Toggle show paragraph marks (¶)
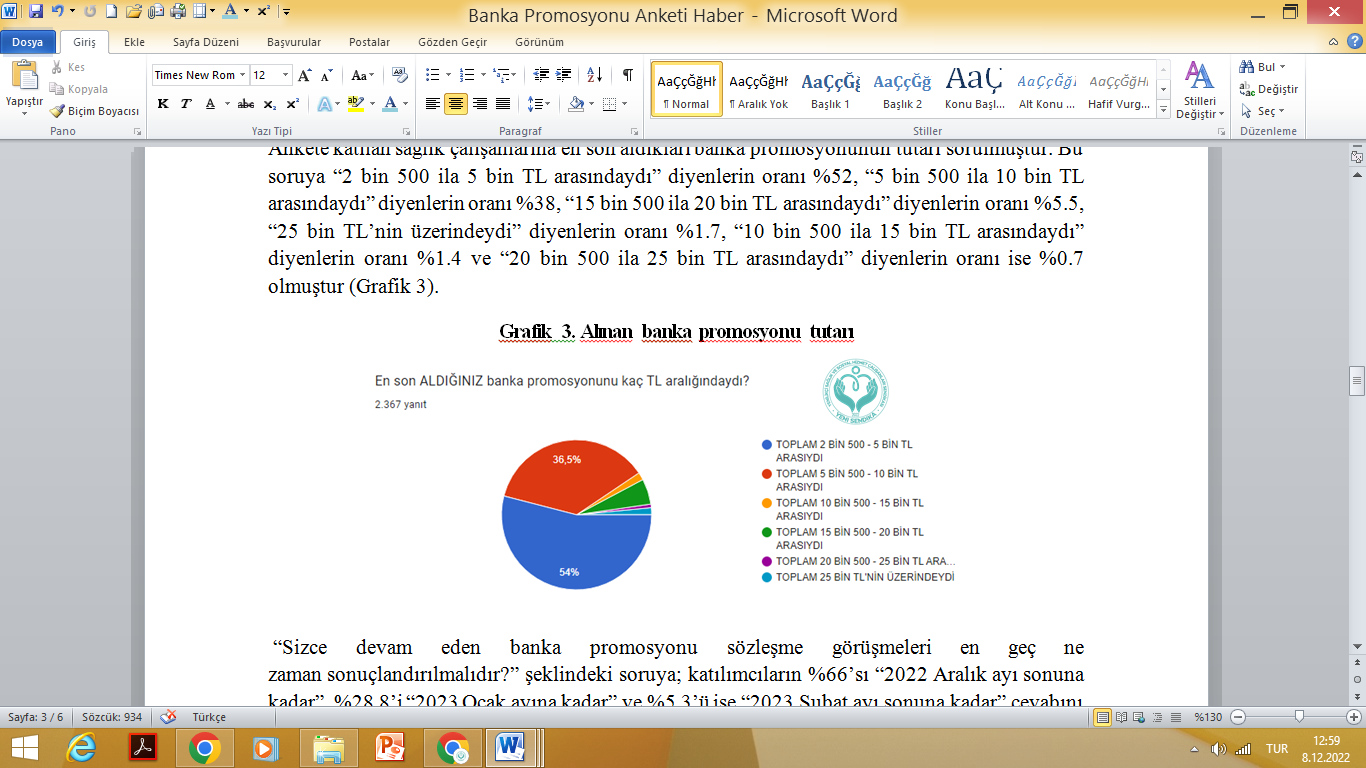Viewport: 1366px width, 768px height. [x=627, y=75]
